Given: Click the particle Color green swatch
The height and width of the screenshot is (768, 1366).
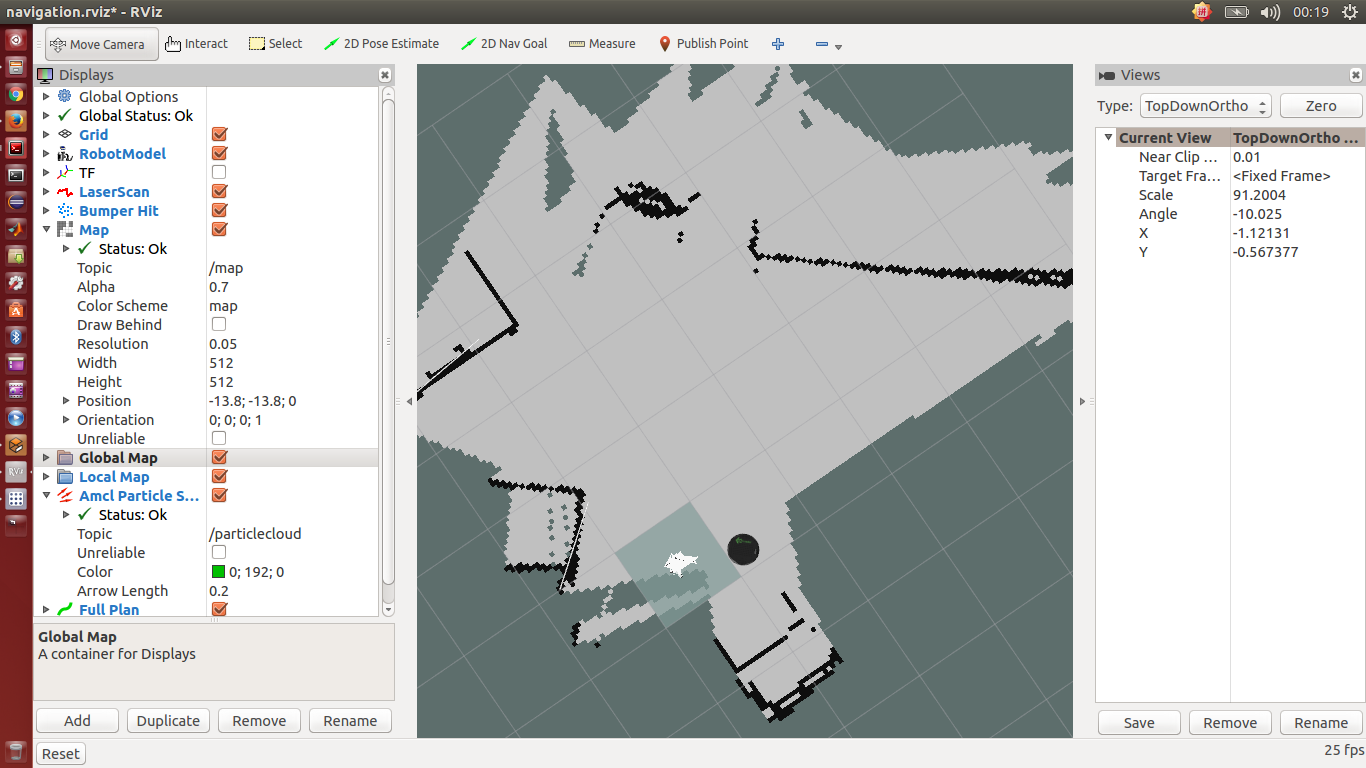Looking at the screenshot, I should click(218, 572).
